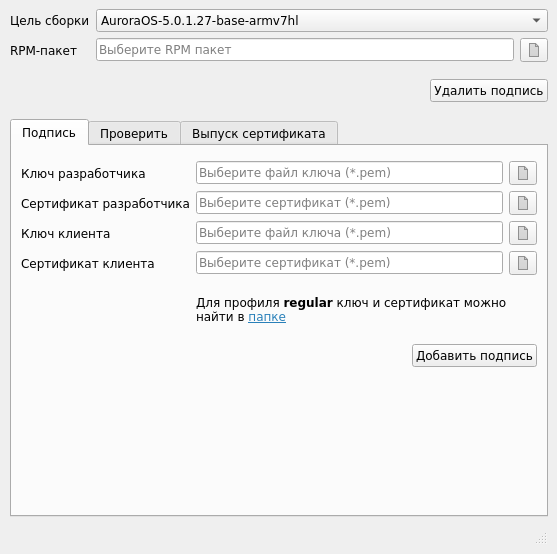Screen dimensions: 557x554
Task: Click the Удалить подпись button
Action: pyautogui.click(x=488, y=91)
